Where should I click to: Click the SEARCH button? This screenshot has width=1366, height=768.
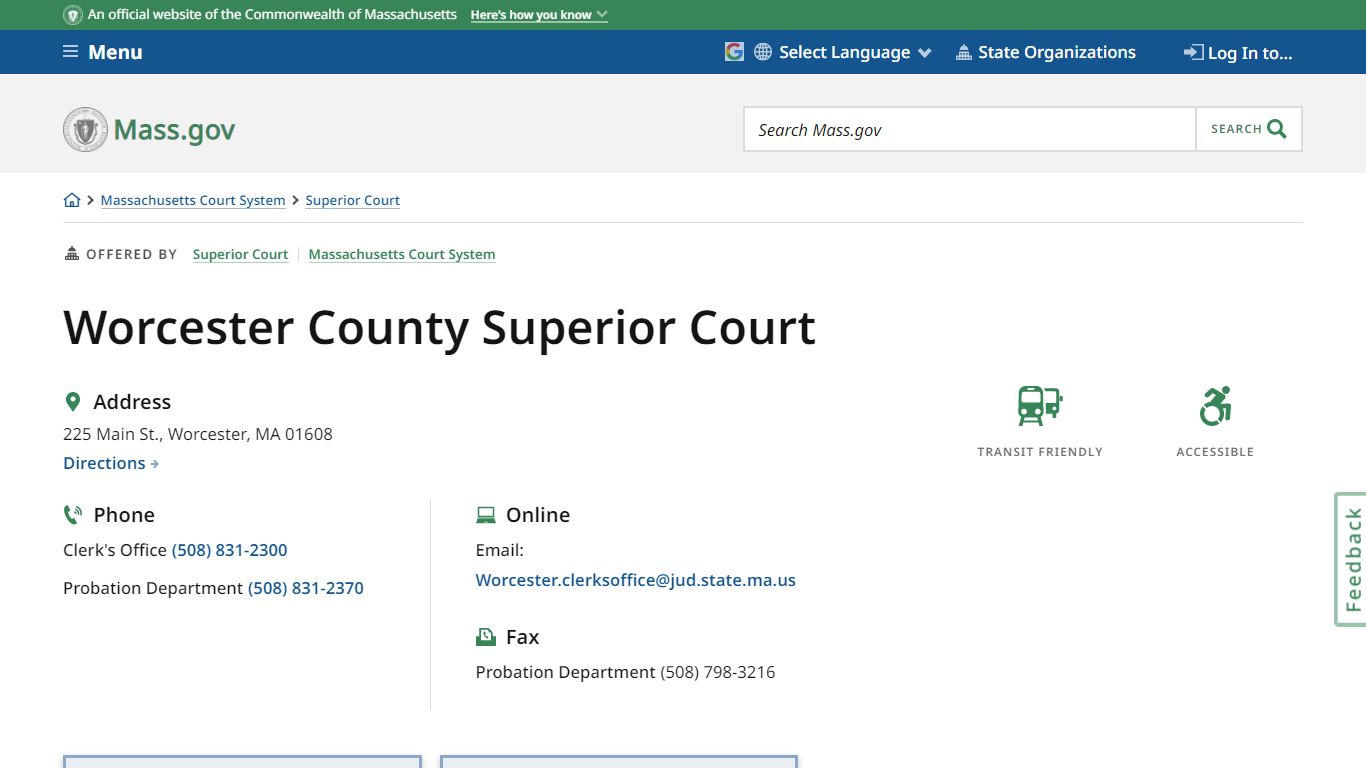coord(1249,129)
